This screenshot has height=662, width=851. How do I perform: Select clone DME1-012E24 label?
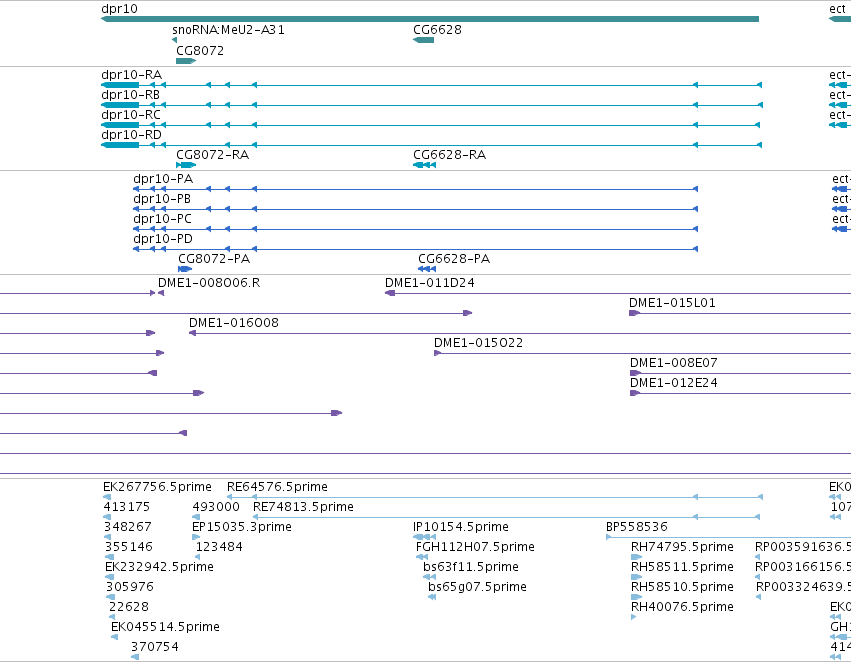click(674, 383)
